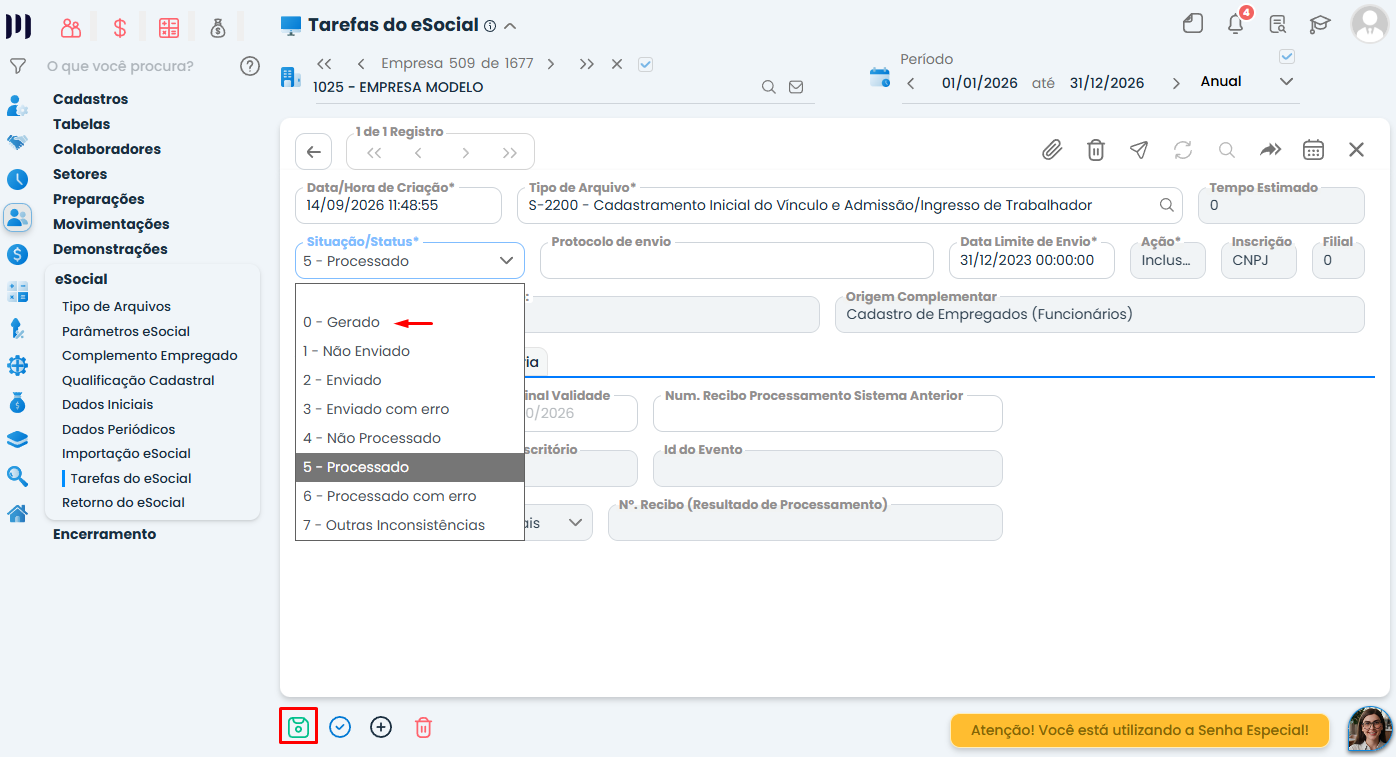Click the envelope icon beside company name

pyautogui.click(x=796, y=87)
